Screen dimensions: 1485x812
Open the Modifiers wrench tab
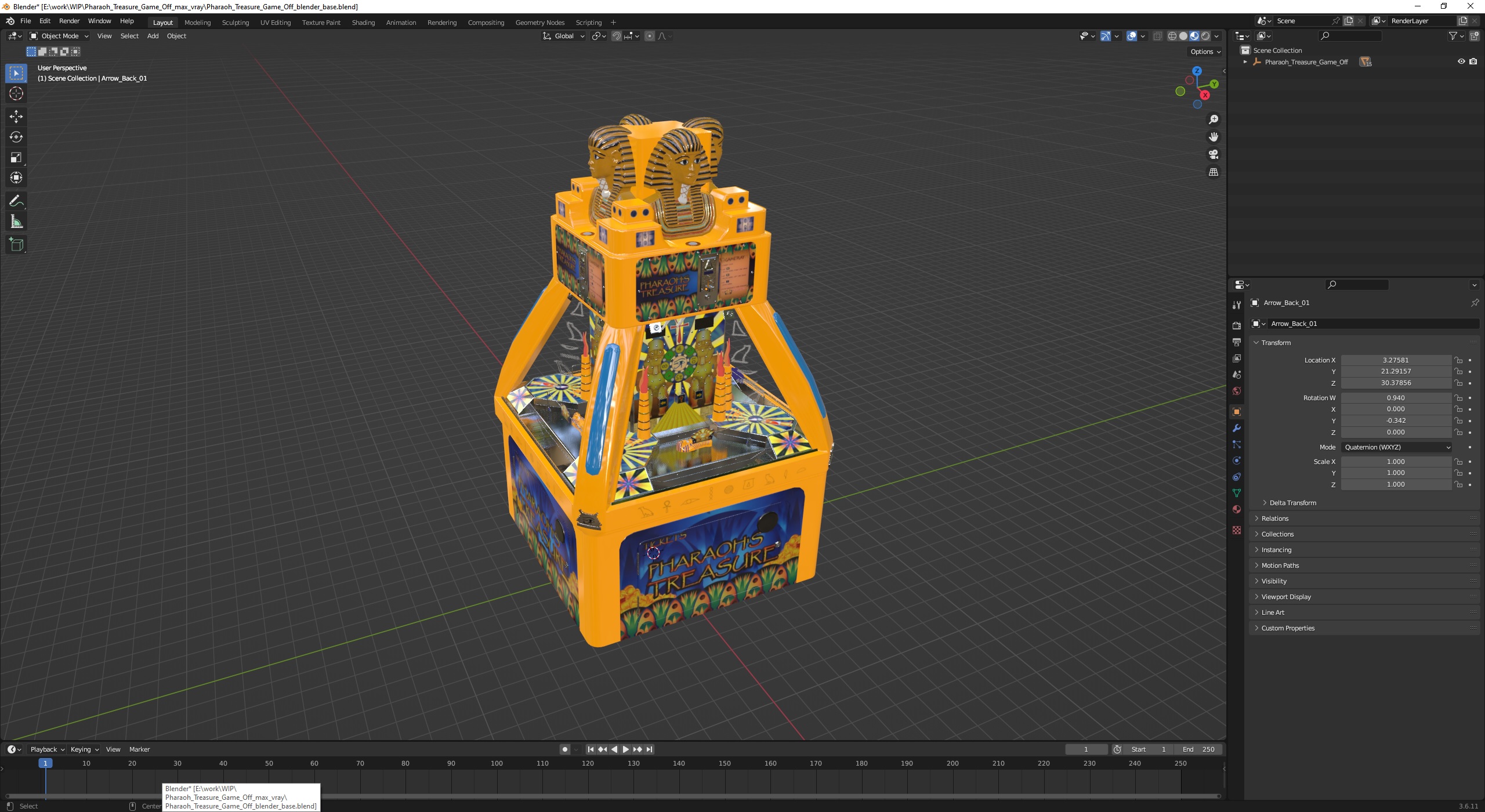(1236, 428)
